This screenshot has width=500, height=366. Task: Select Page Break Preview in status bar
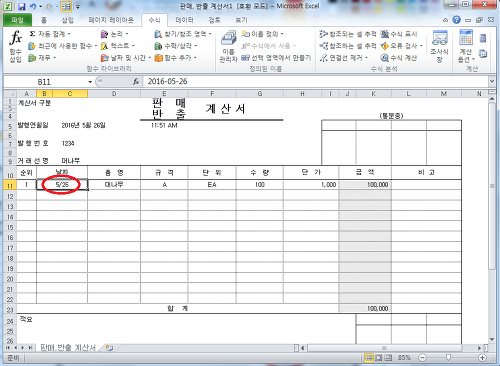click(388, 358)
